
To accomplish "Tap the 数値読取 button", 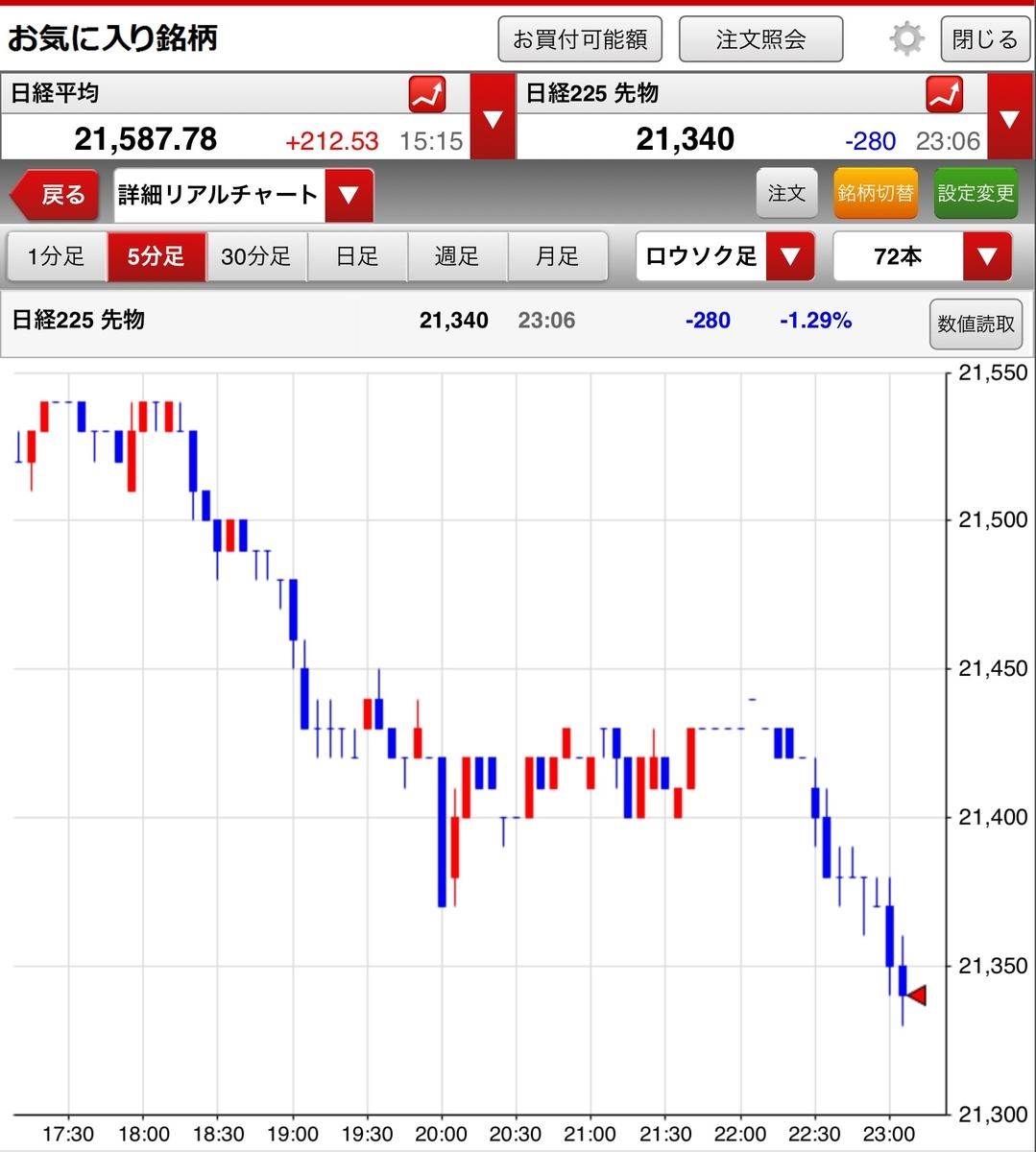I will coord(976,324).
